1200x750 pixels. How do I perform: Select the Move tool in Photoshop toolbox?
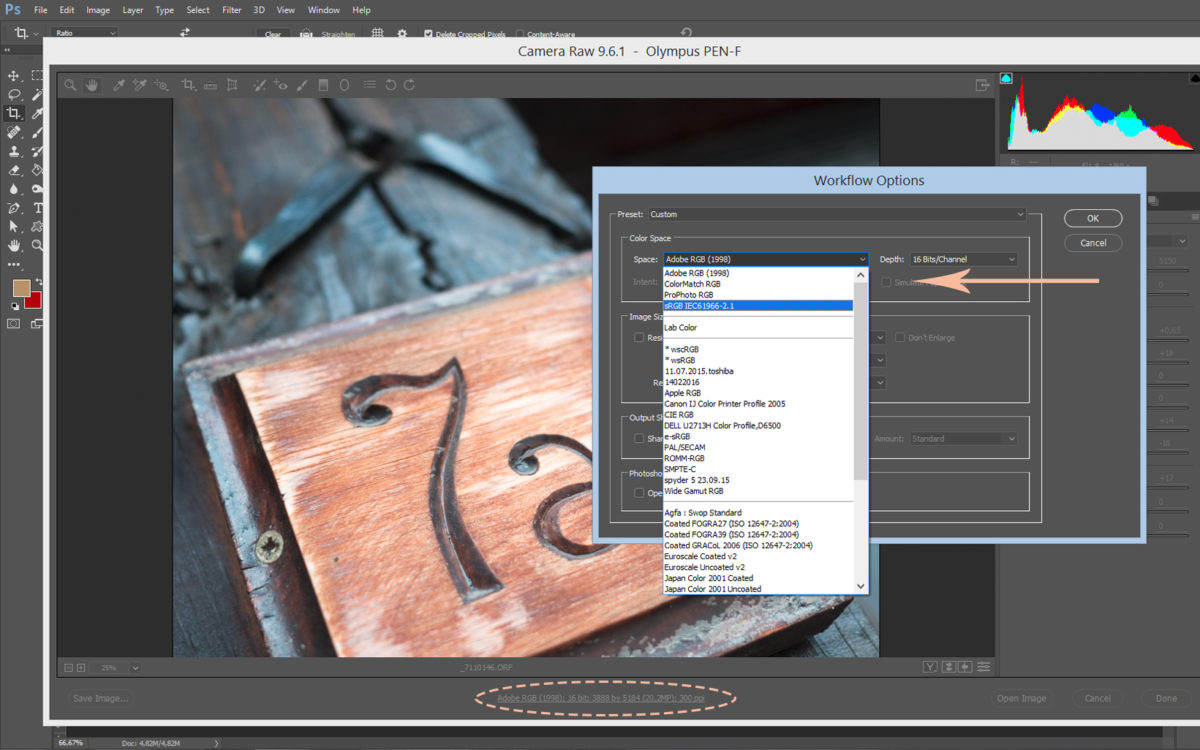tap(14, 76)
